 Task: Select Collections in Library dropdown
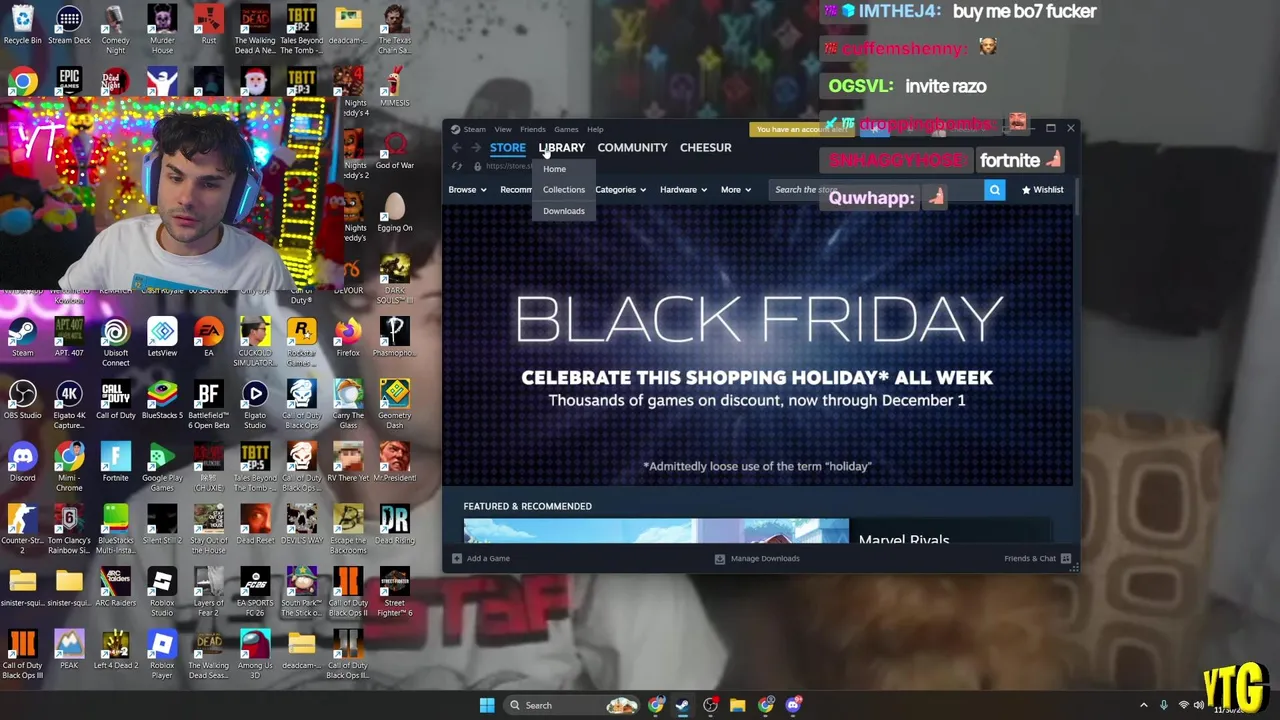pyautogui.click(x=564, y=190)
